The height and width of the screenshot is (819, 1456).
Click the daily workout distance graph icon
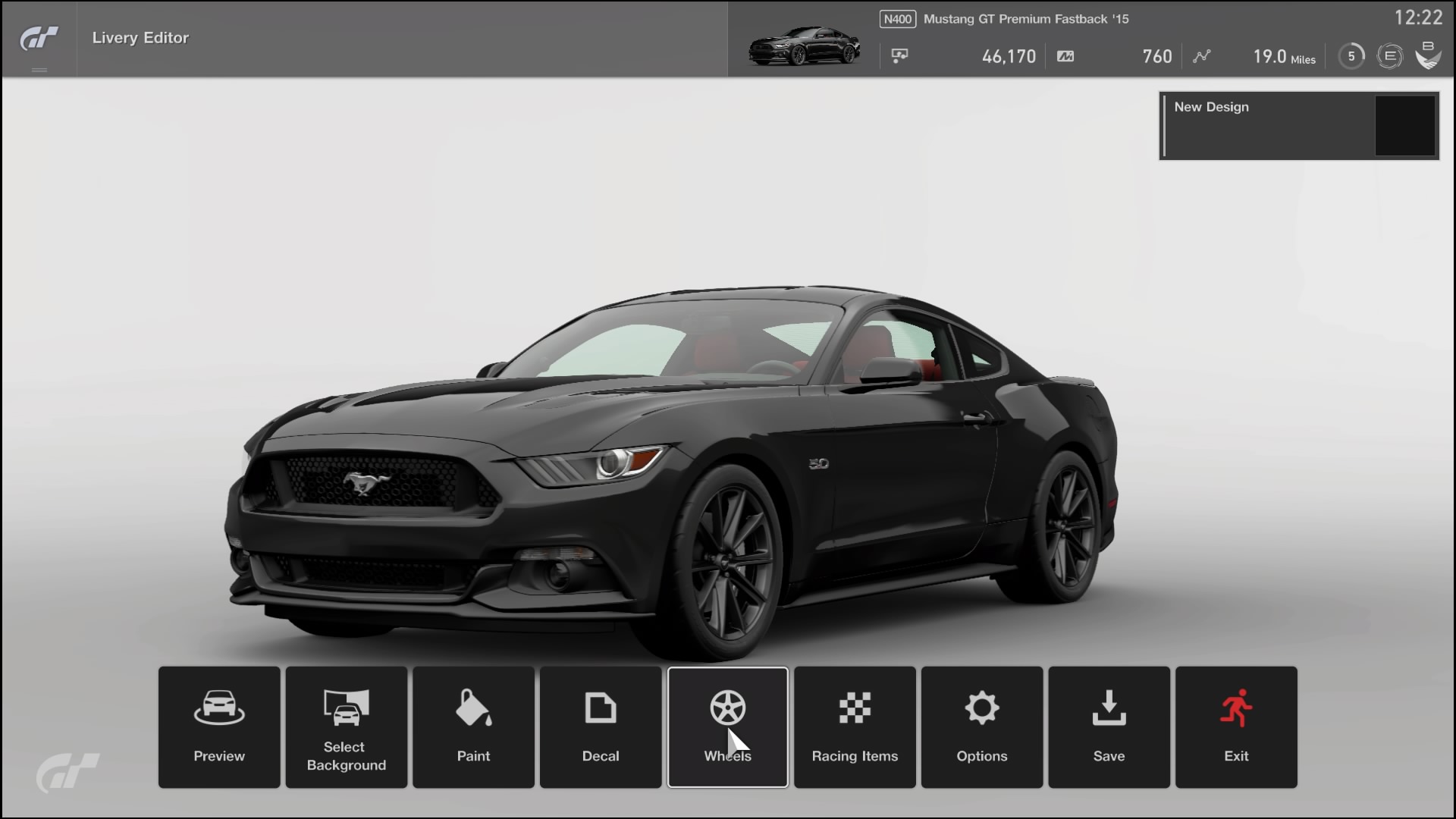(x=1202, y=56)
